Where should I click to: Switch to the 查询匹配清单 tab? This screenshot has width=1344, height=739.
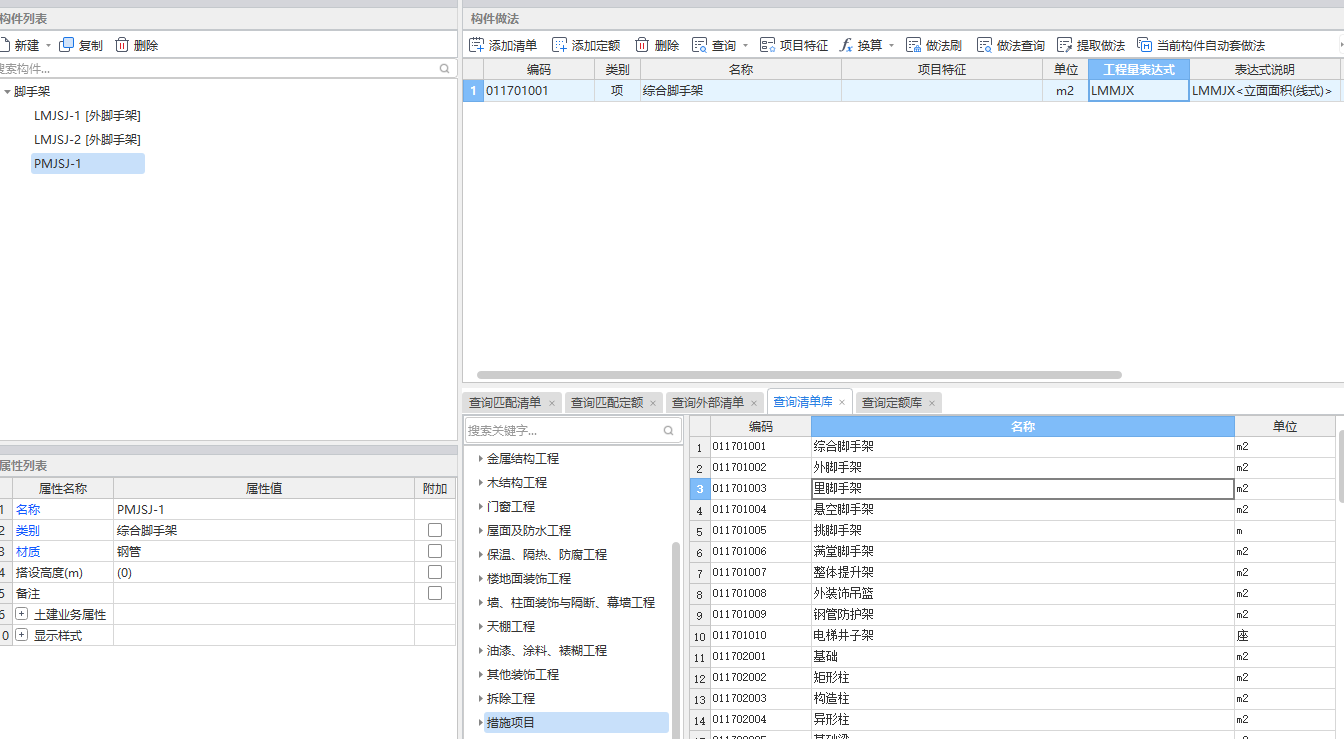coord(505,403)
